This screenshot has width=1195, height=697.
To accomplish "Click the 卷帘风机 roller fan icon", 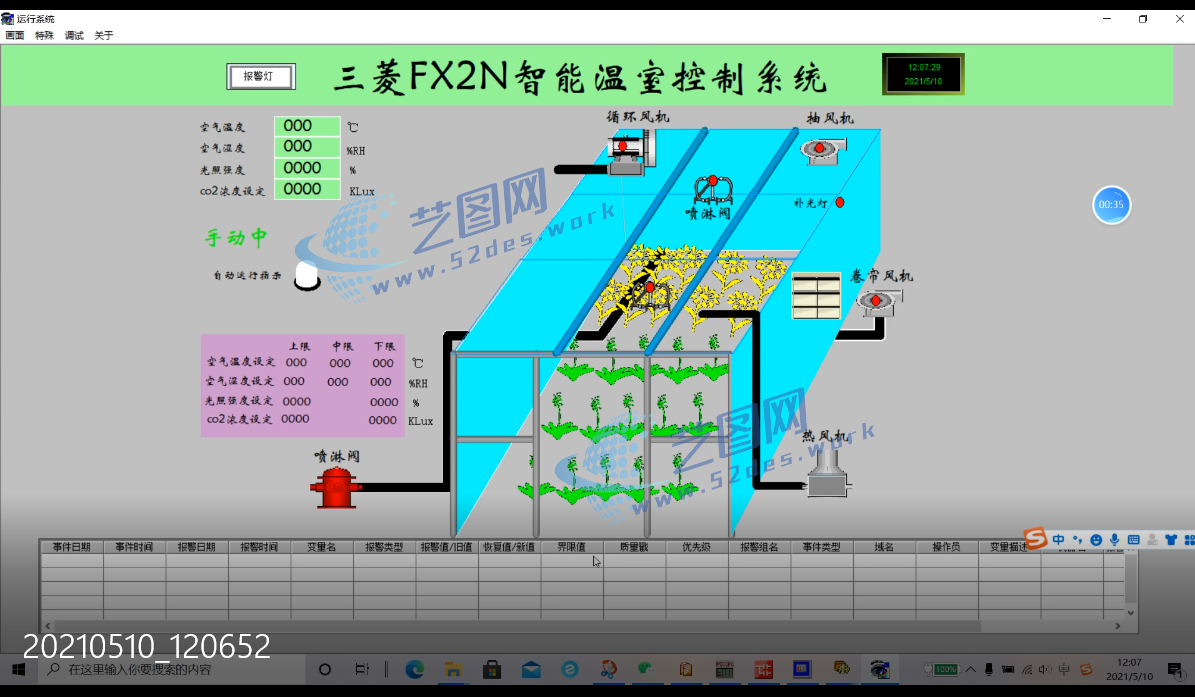I will click(879, 302).
